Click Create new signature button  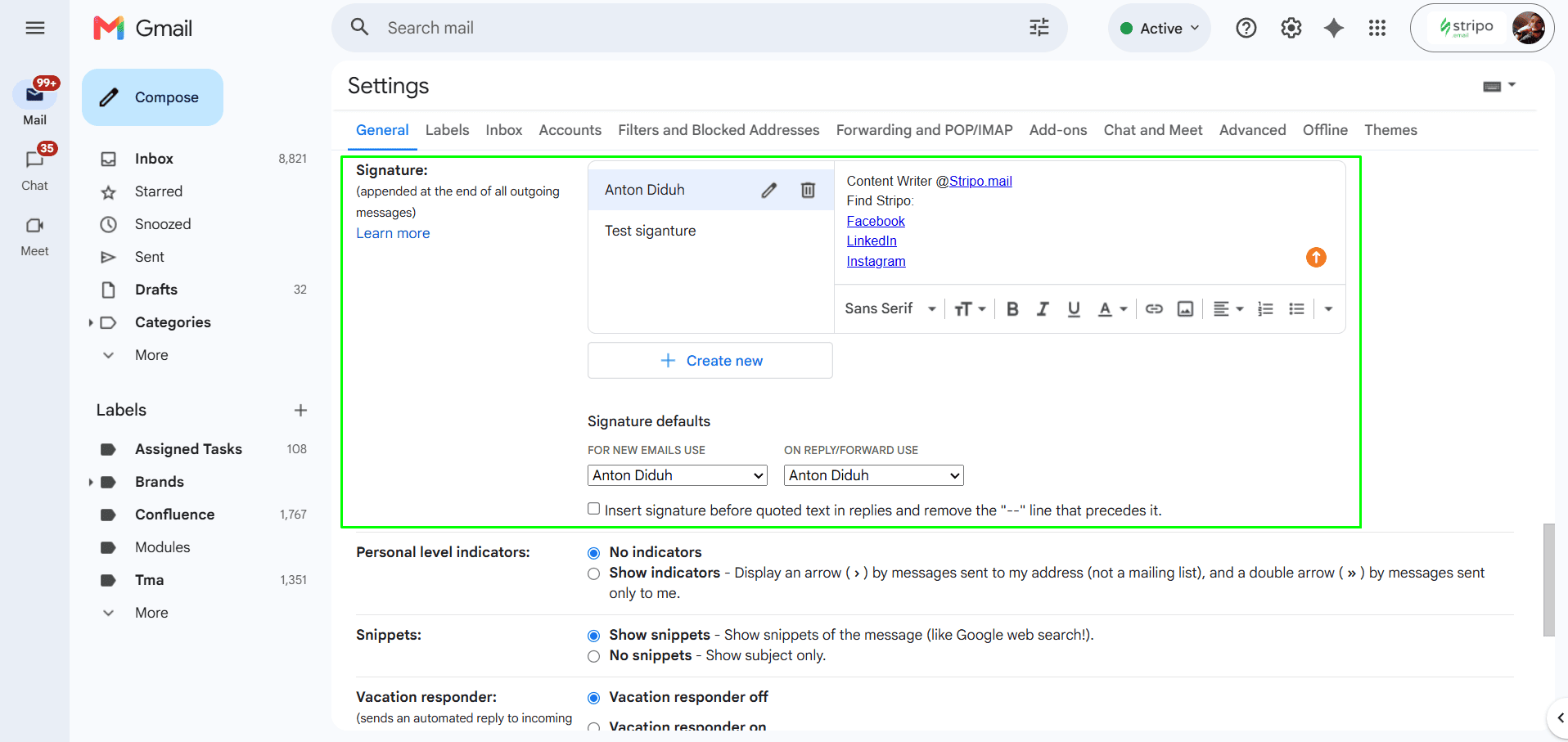[710, 361]
